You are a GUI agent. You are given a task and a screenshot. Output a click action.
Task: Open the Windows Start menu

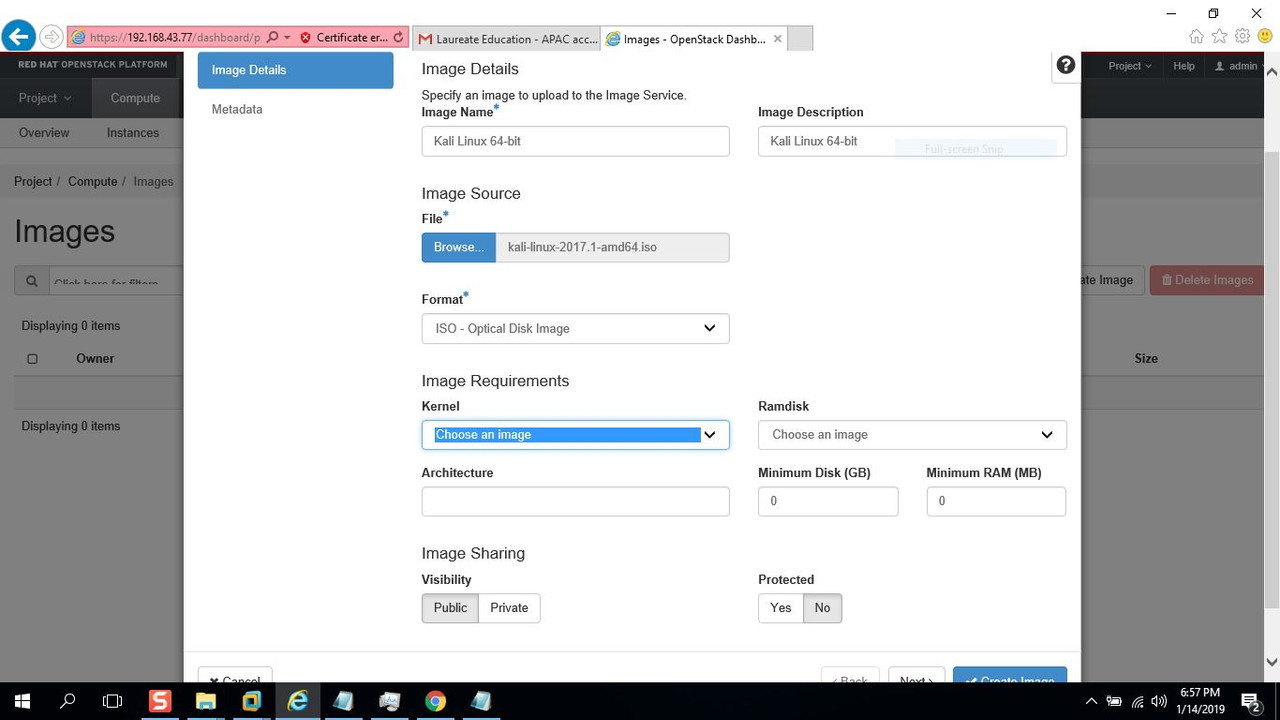(x=22, y=701)
